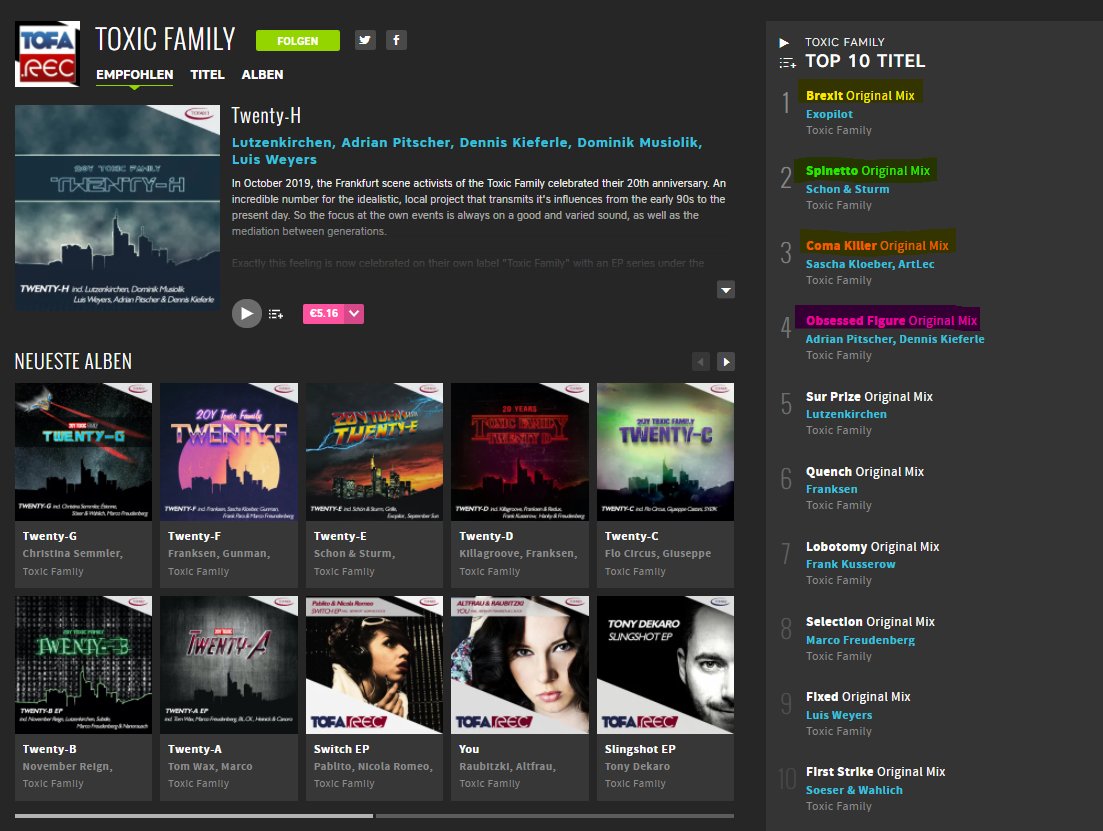Open the Twenty-G album cover
This screenshot has width=1103, height=831.
click(83, 452)
